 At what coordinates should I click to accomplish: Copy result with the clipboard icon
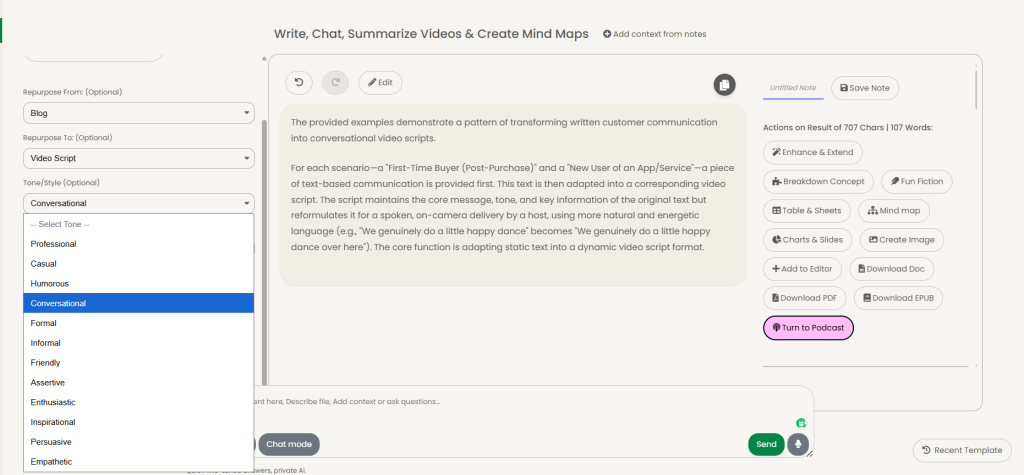click(725, 85)
